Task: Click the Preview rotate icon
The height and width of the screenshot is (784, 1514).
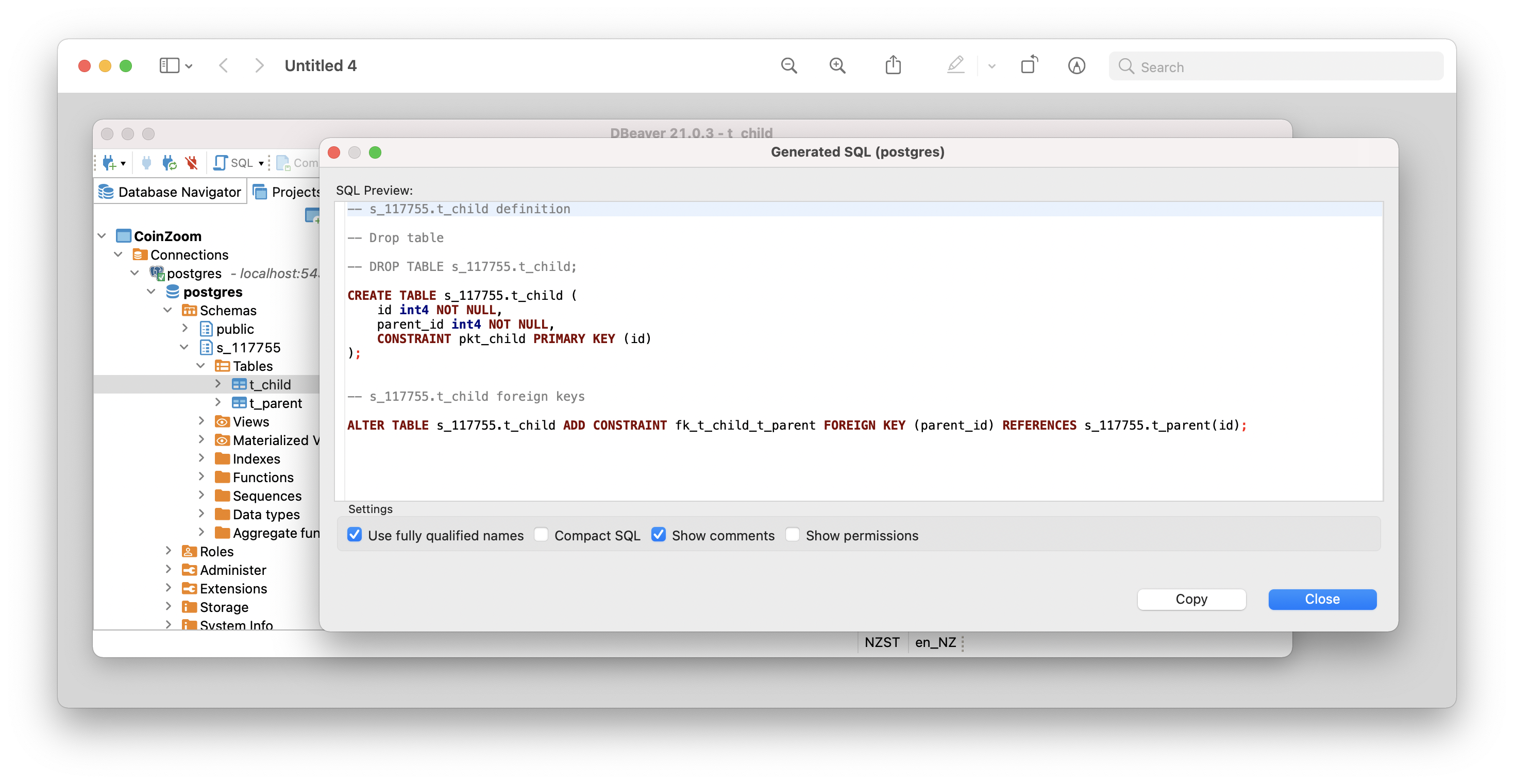Action: click(x=1029, y=65)
